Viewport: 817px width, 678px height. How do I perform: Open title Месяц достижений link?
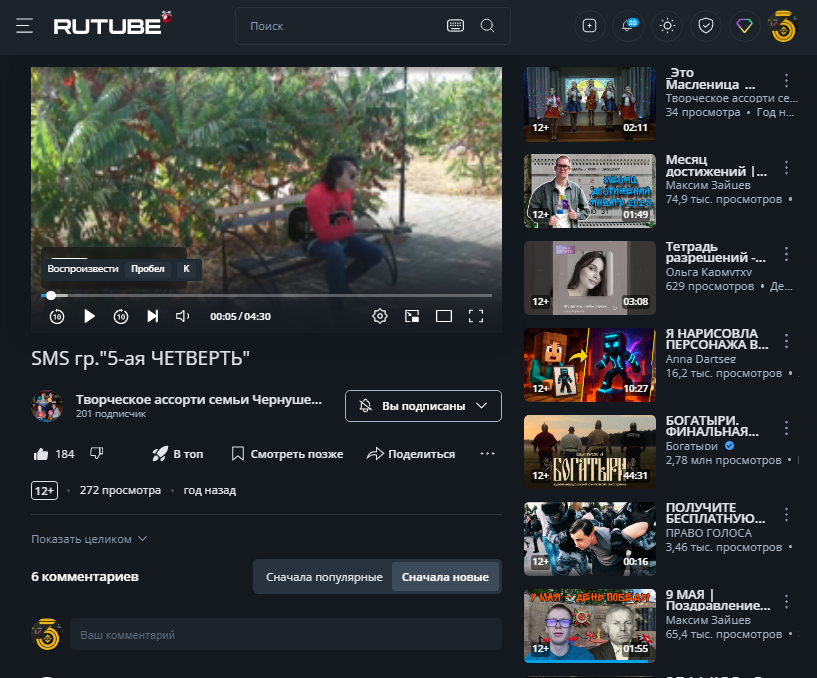716,165
